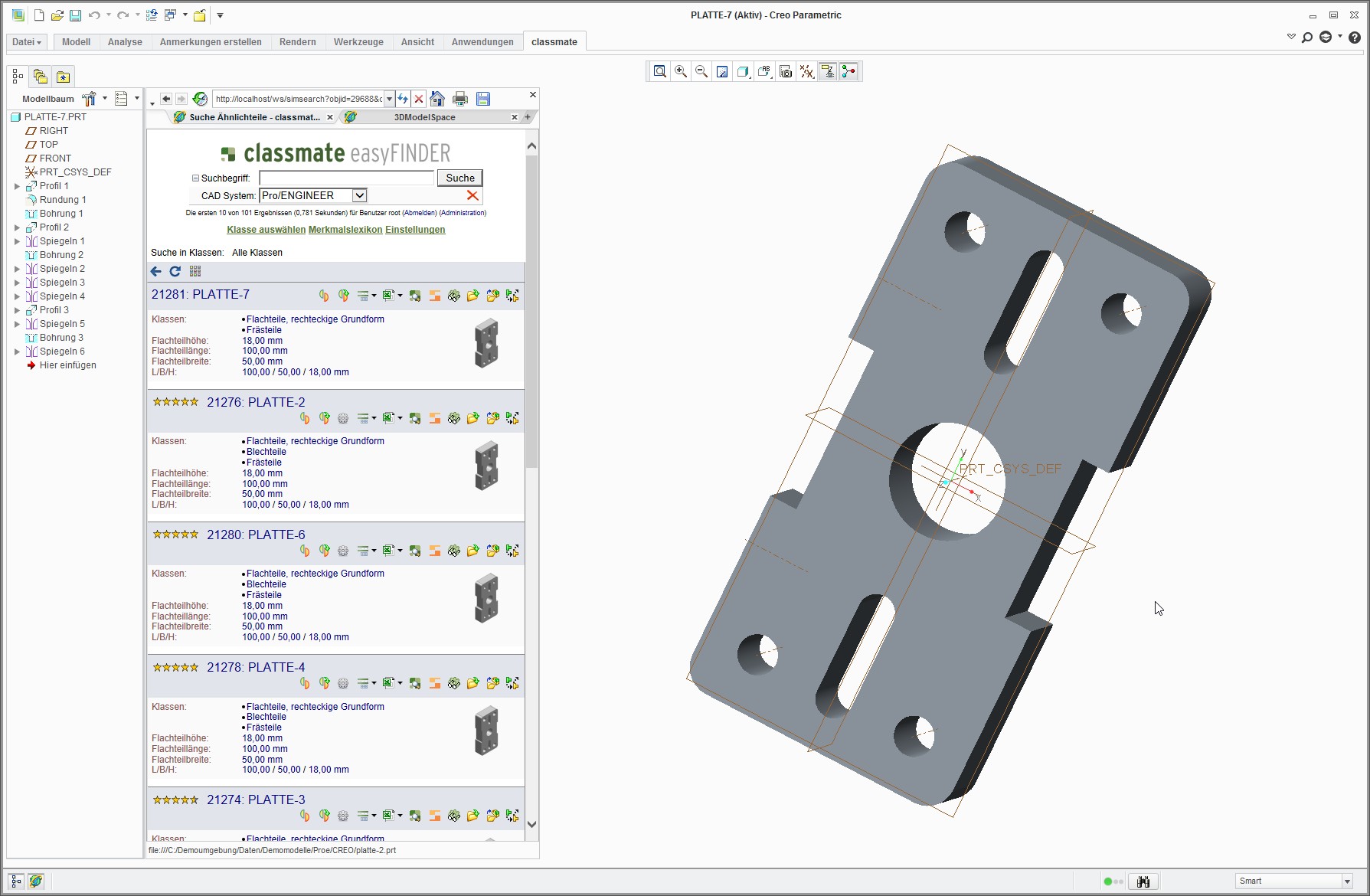Print the browser page via printer icon
The width and height of the screenshot is (1370, 896).
click(x=459, y=99)
